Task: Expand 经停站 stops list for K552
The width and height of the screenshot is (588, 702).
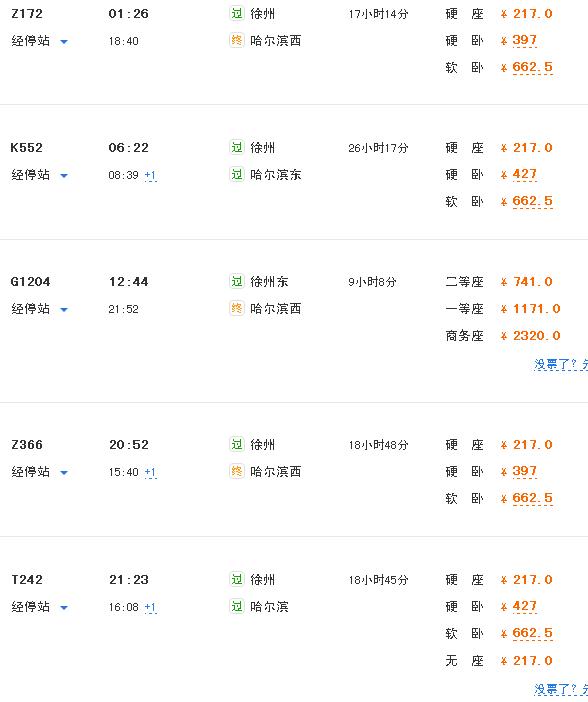Action: coord(39,175)
